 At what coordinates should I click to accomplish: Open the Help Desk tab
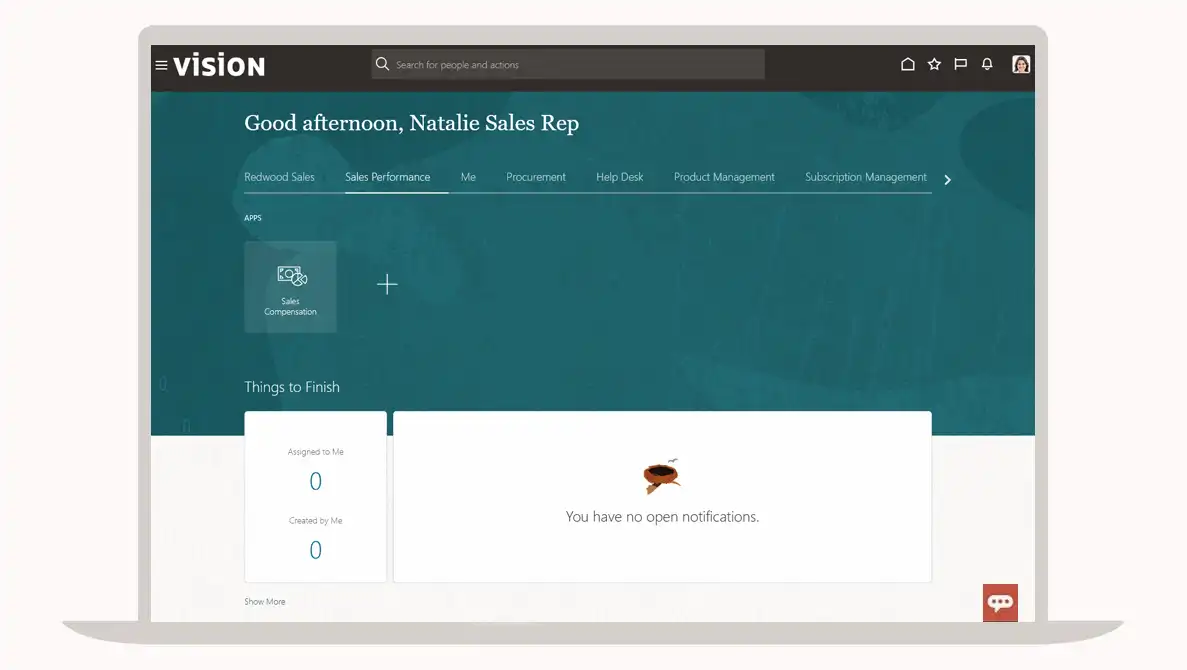point(620,176)
